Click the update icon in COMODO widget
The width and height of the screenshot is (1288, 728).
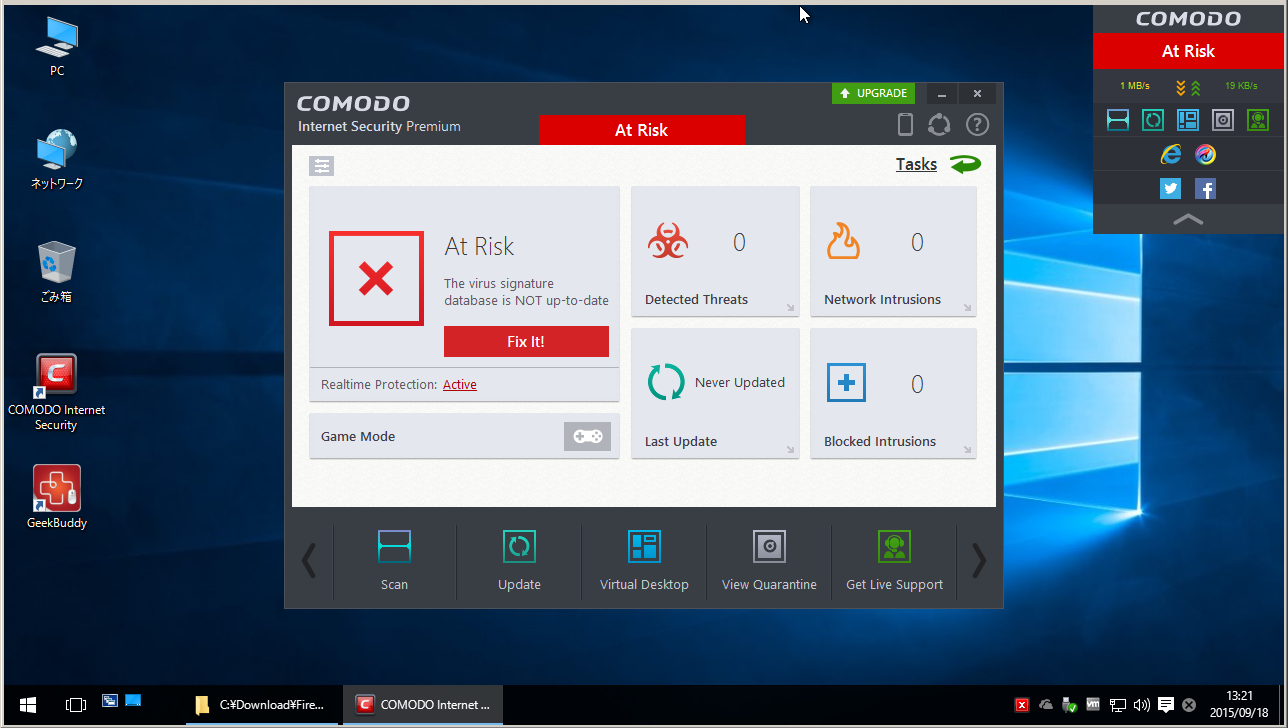[x=1153, y=120]
